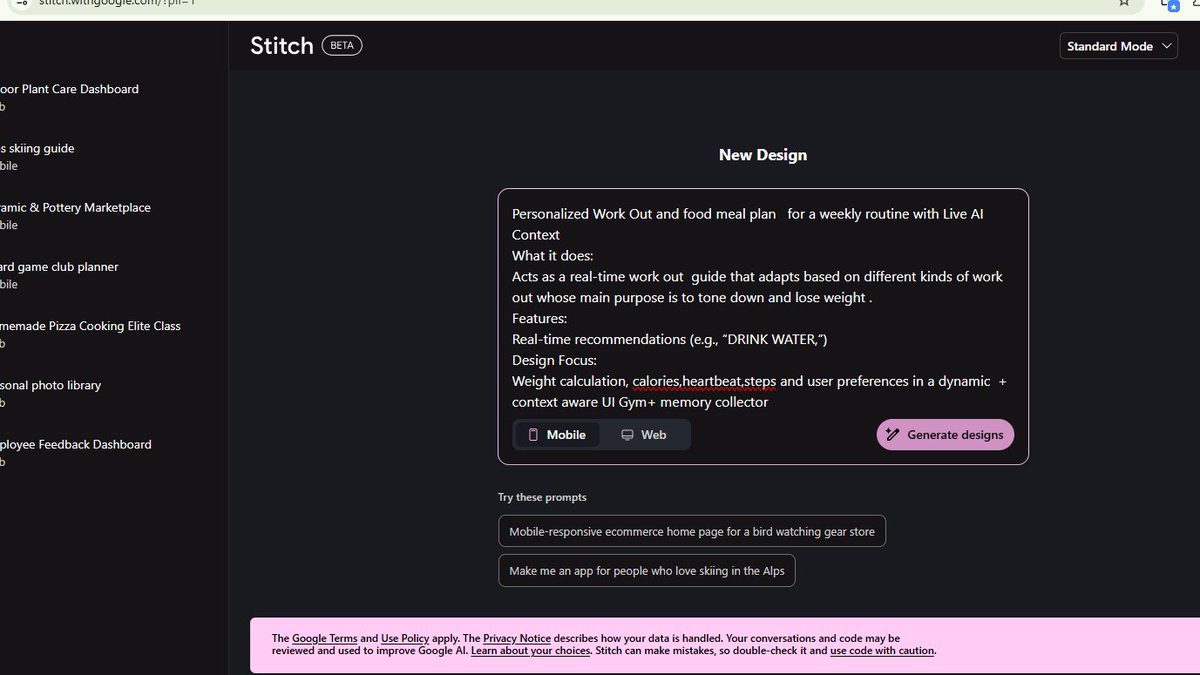Open the Google Terms link
1200x675 pixels.
tap(324, 638)
